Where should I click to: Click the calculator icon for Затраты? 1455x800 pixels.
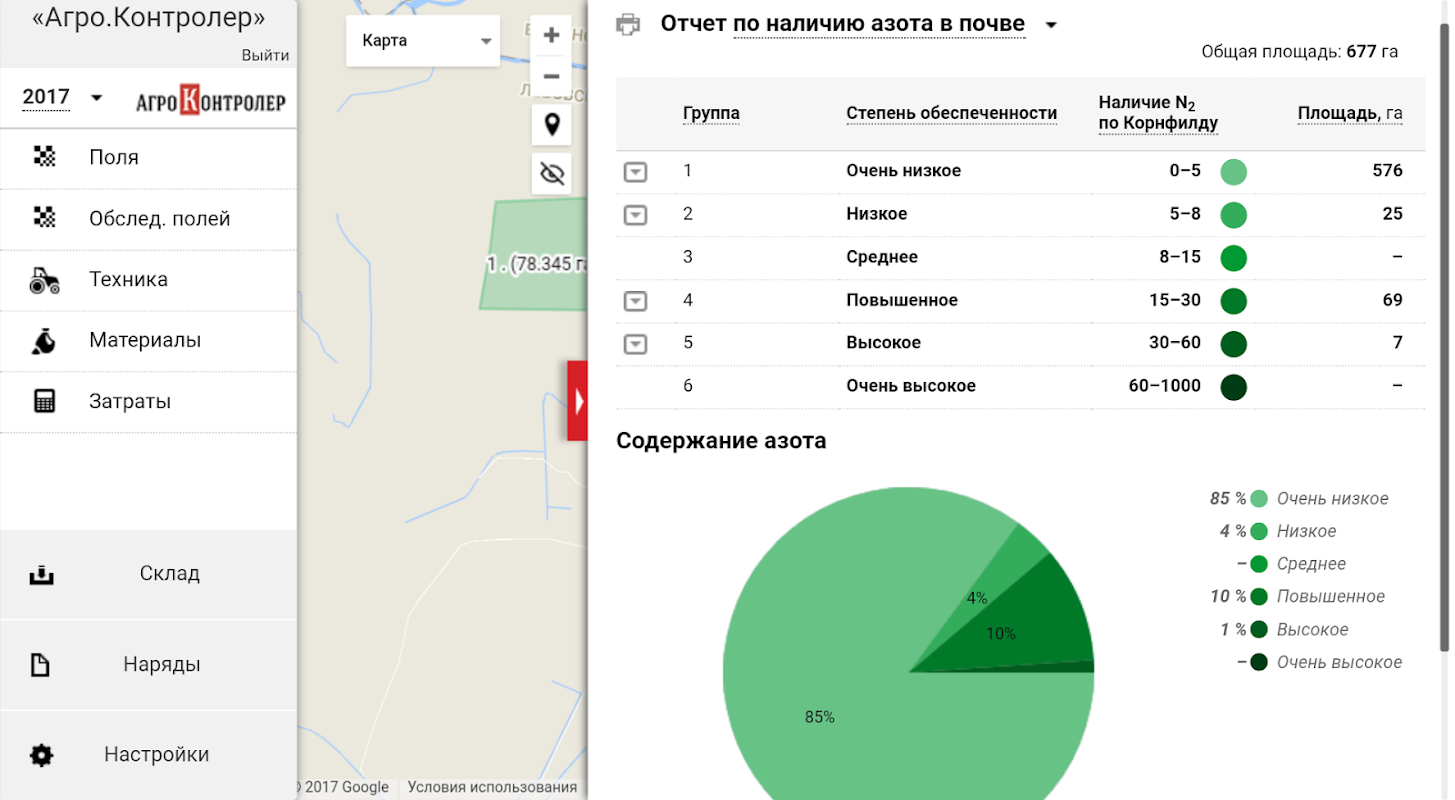point(45,402)
